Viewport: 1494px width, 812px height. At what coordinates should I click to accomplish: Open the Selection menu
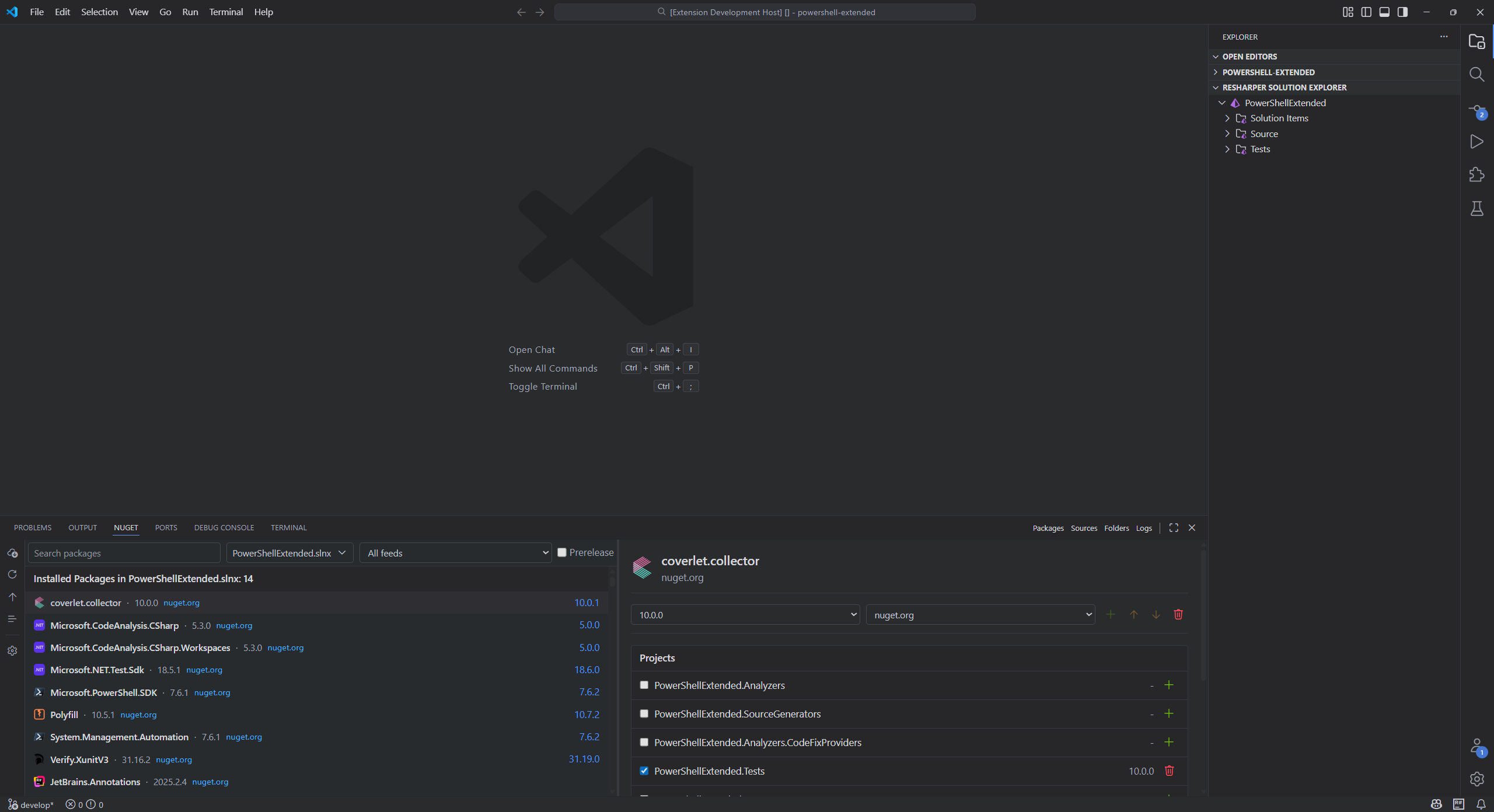[x=99, y=12]
